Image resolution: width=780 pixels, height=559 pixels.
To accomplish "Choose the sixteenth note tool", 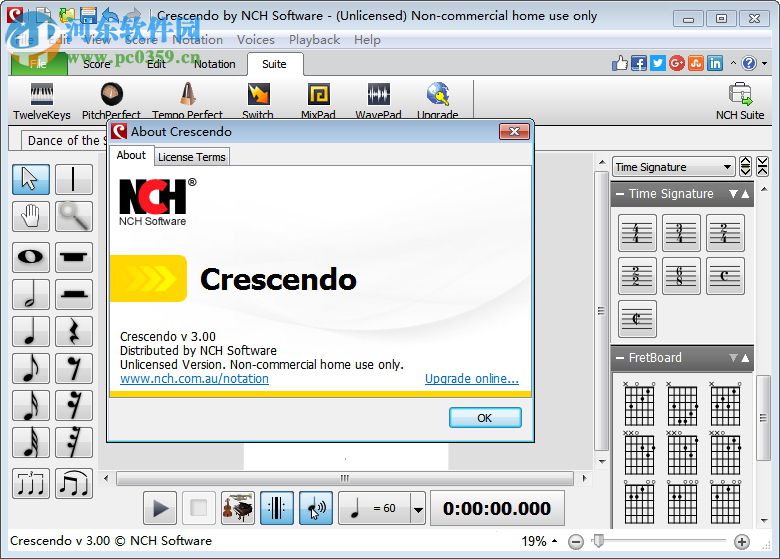I will pyautogui.click(x=30, y=405).
